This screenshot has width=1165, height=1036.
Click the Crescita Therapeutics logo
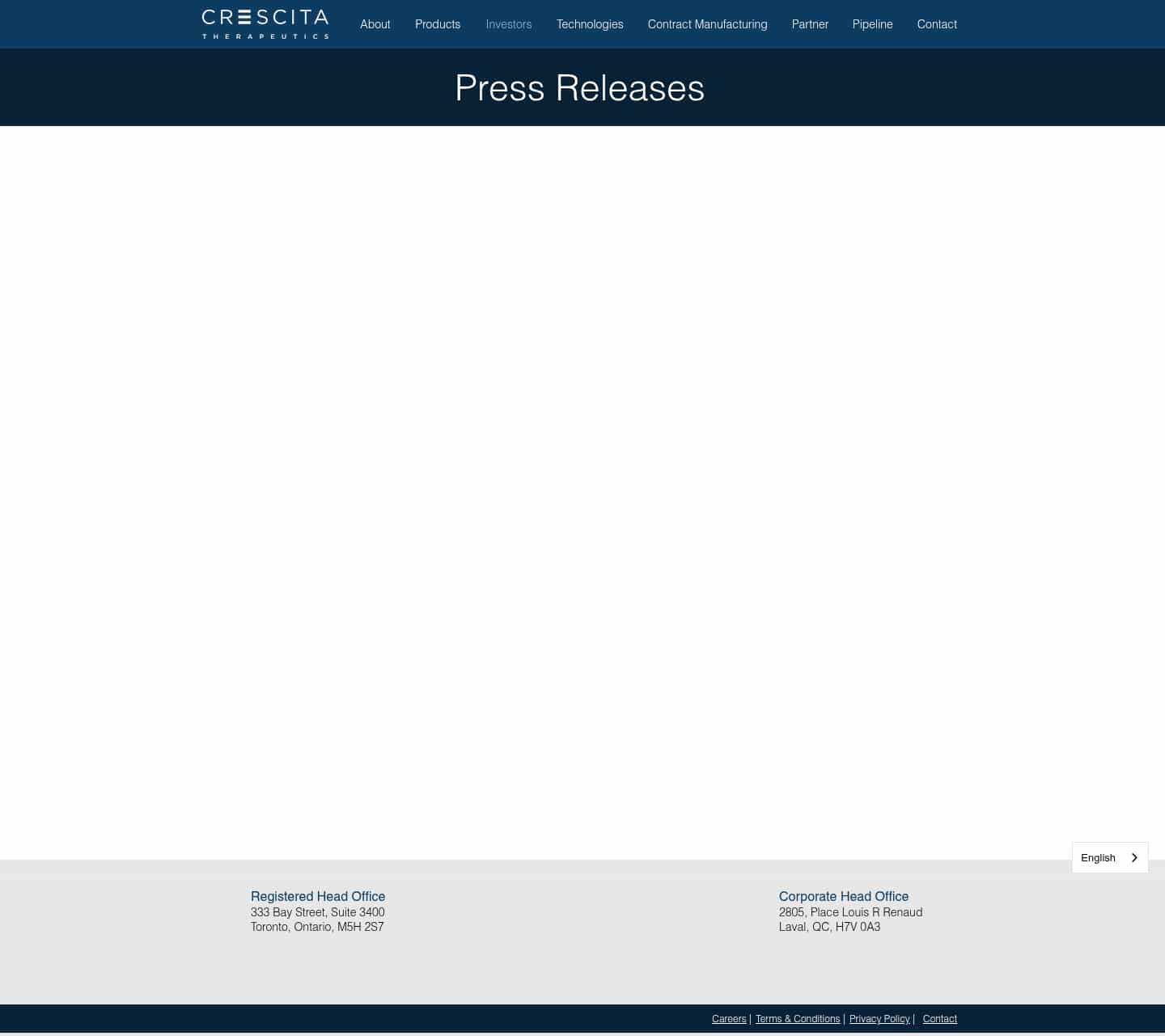[265, 23]
